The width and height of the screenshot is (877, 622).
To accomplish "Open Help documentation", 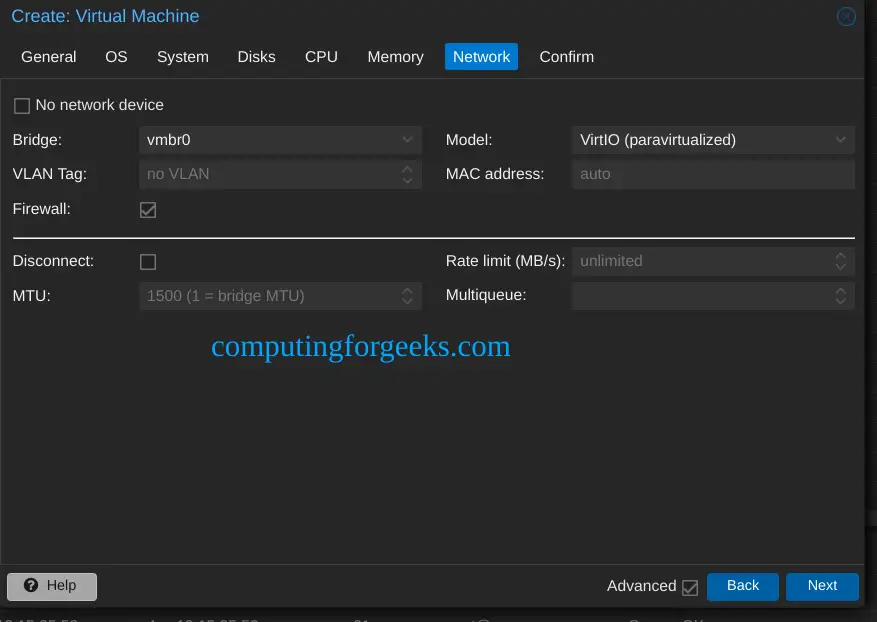I will 52,586.
